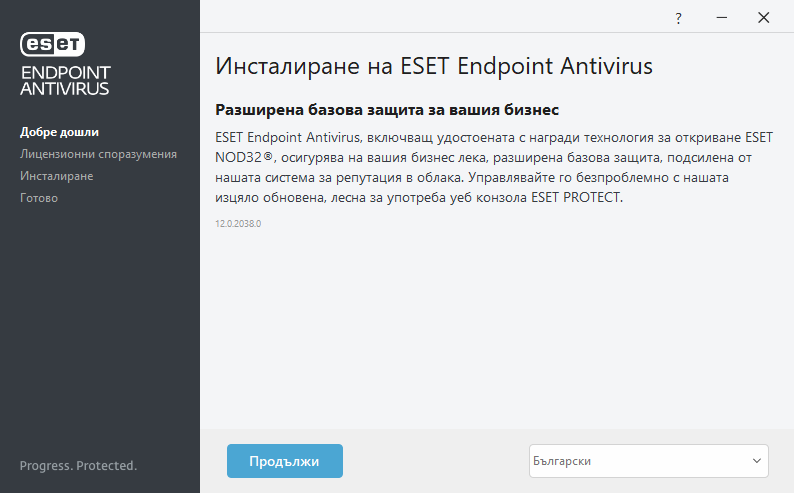Open the help question mark icon

(x=678, y=18)
